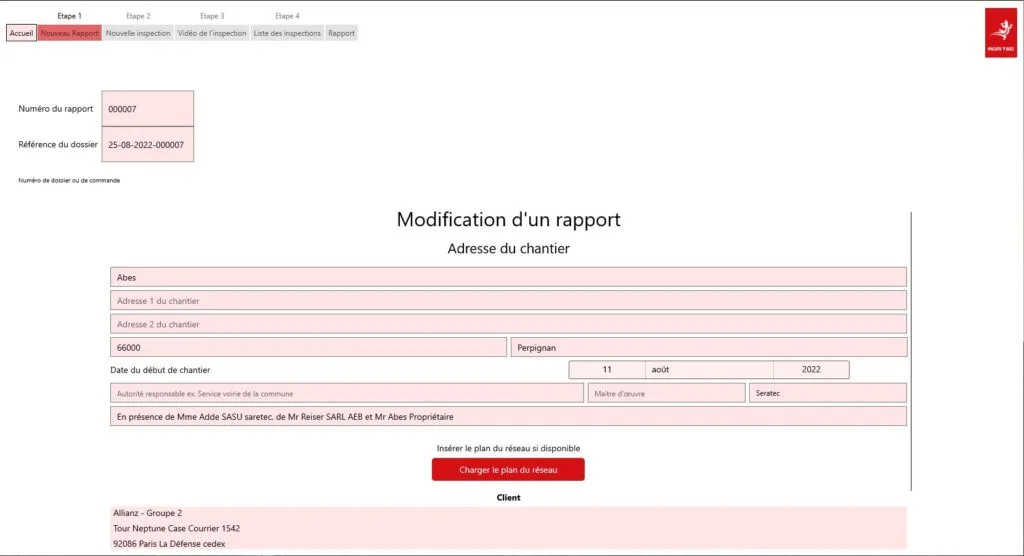
Task: Go to Liste des inspections tab
Action: coord(287,33)
